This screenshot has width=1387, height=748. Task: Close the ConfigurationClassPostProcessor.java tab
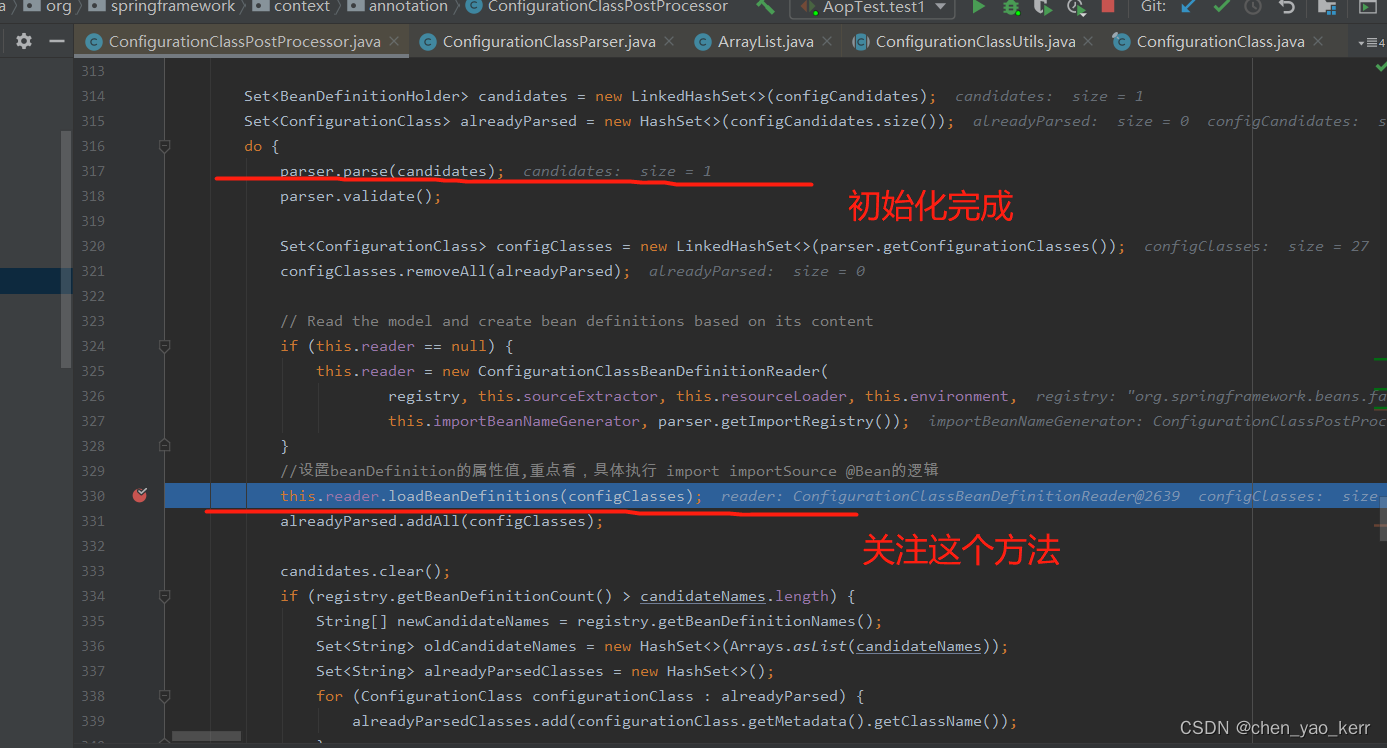394,42
